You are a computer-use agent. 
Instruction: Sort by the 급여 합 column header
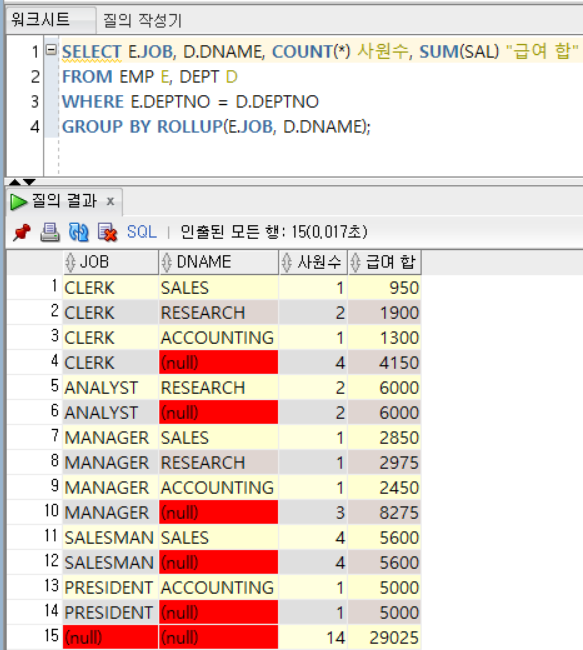pos(385,262)
